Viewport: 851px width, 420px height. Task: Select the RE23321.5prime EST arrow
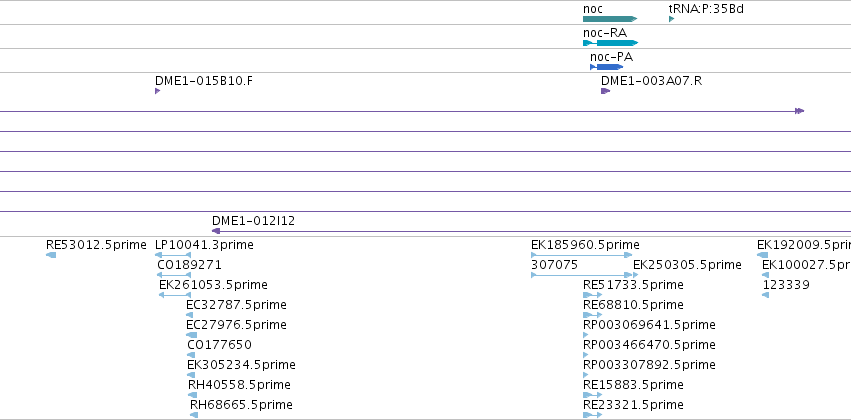(x=592, y=415)
